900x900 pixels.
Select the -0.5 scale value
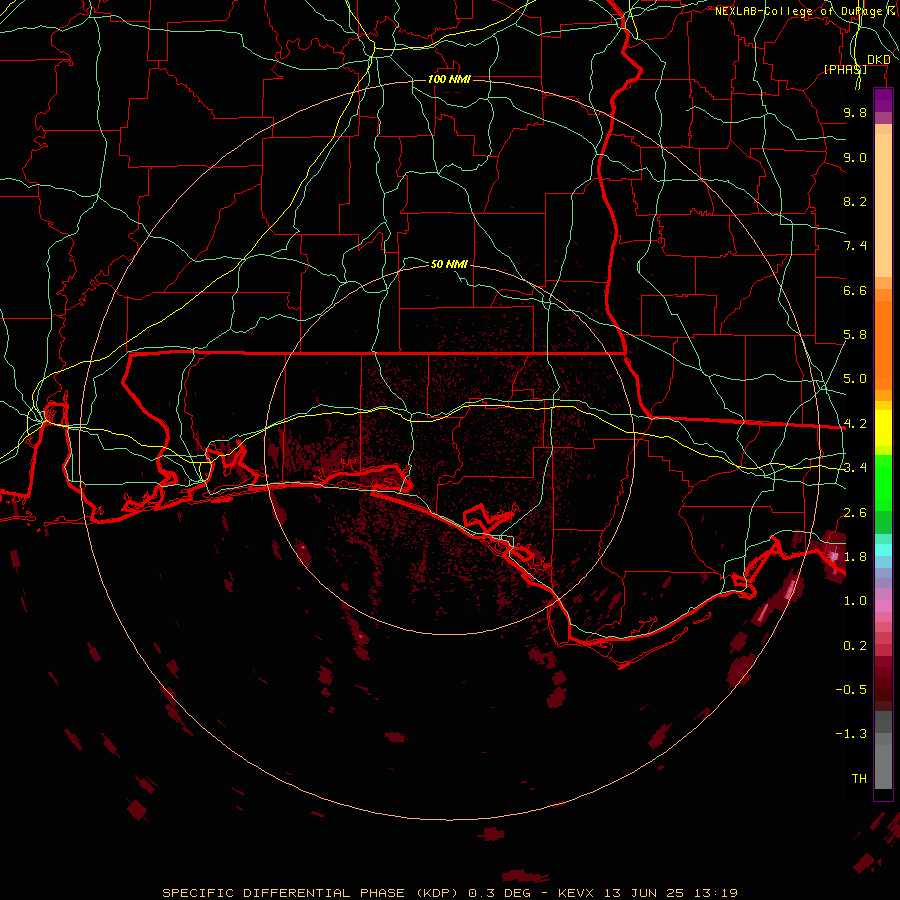coord(851,690)
